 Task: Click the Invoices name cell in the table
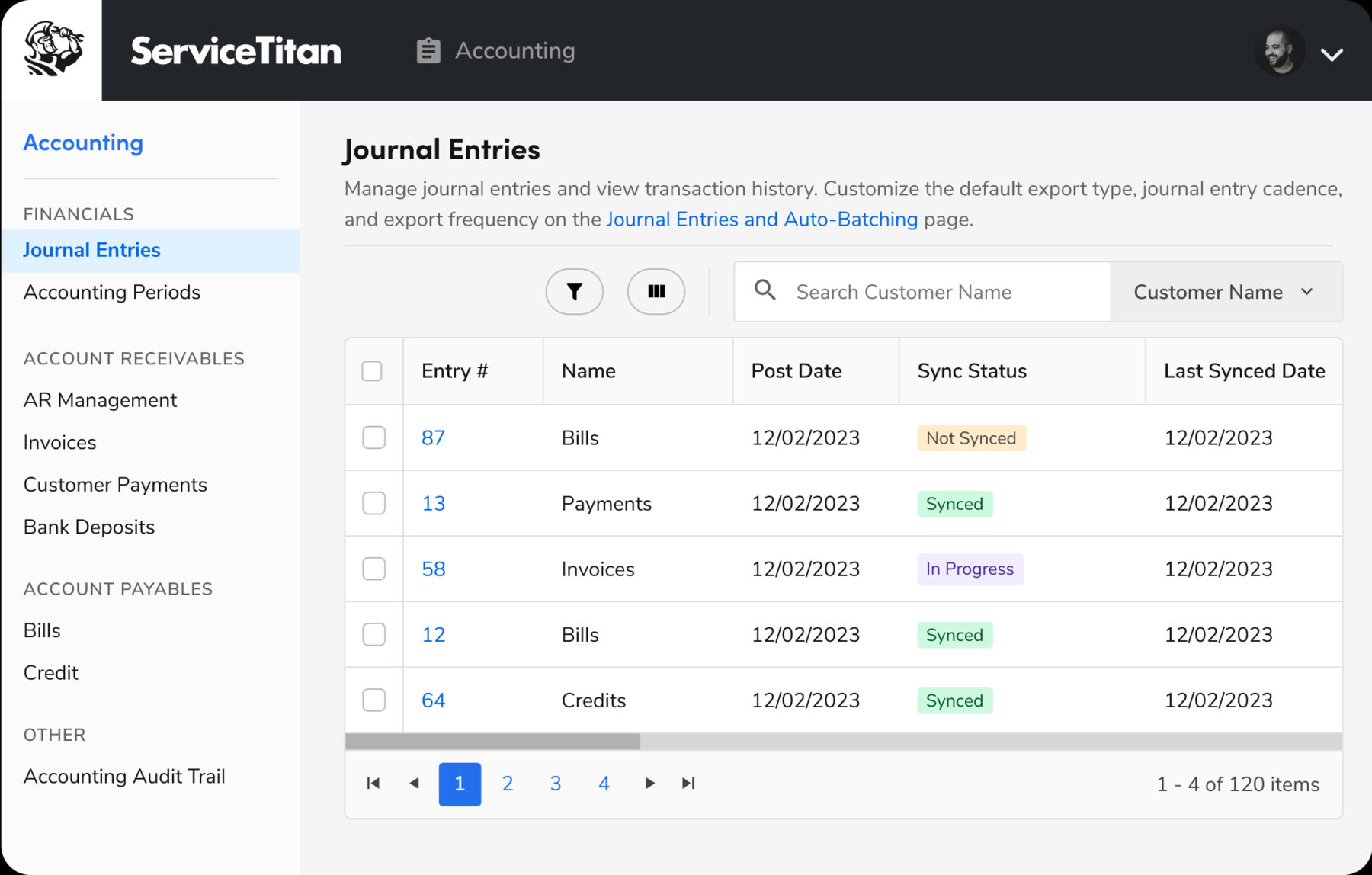tap(598, 569)
